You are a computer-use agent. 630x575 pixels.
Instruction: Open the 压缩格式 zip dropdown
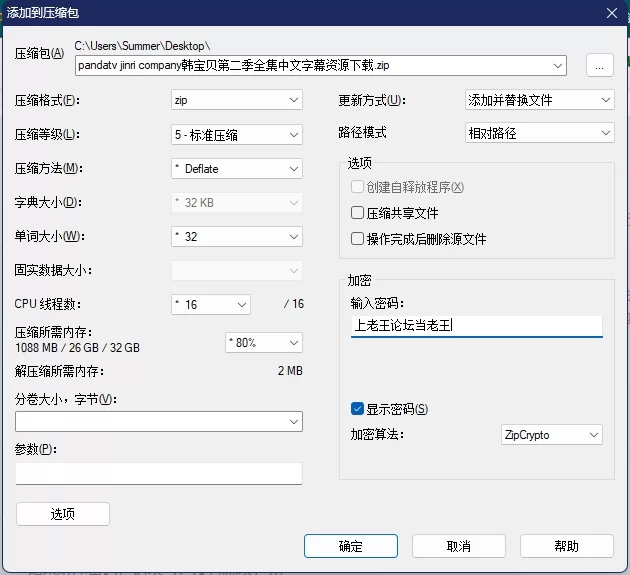237,100
